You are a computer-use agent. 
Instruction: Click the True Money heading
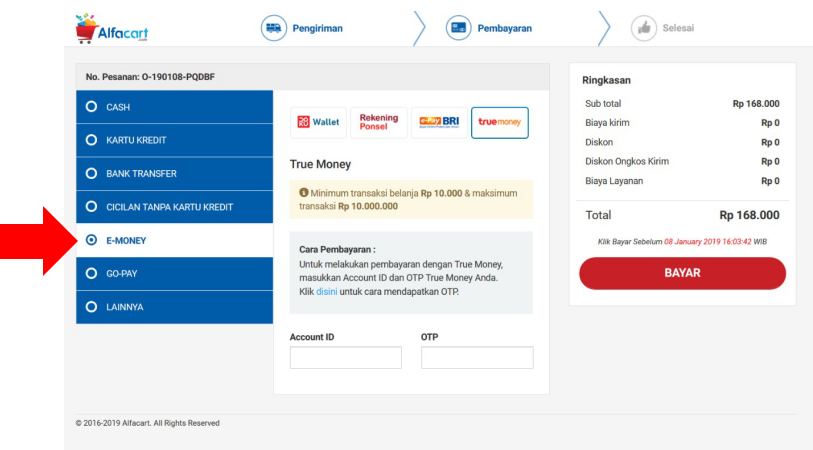320,164
